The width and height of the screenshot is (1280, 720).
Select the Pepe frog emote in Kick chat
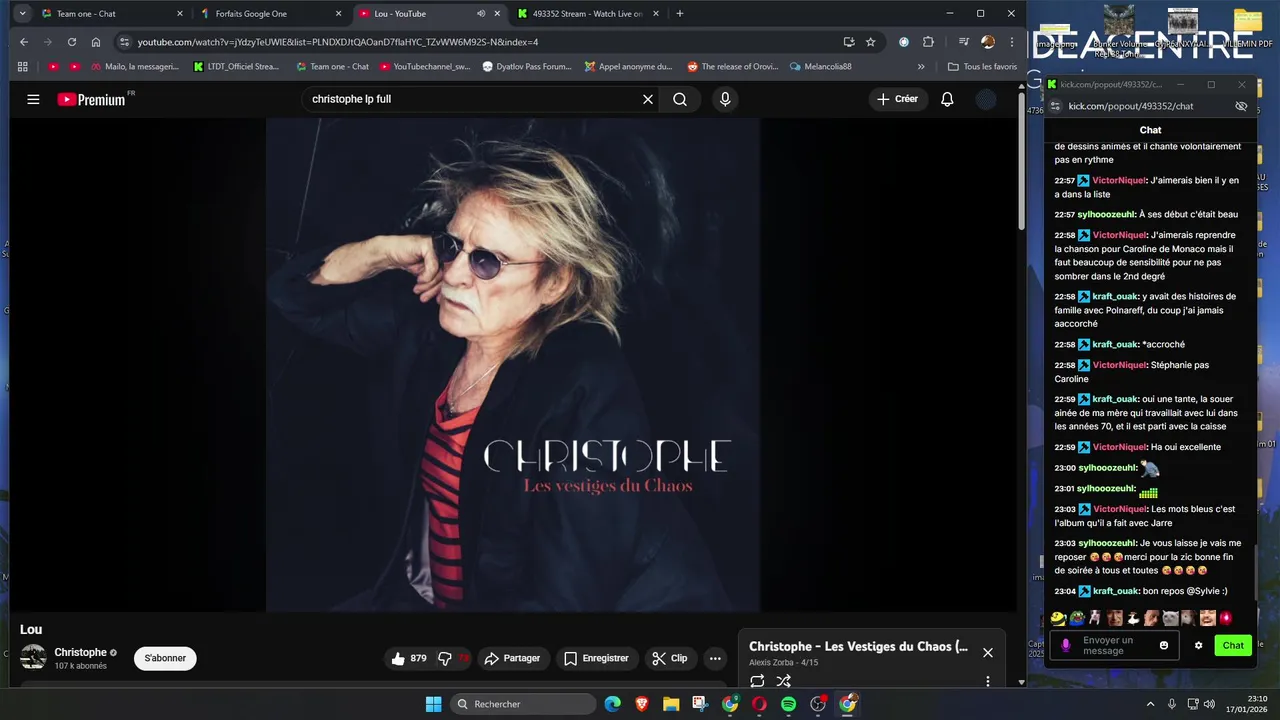click(1077, 618)
